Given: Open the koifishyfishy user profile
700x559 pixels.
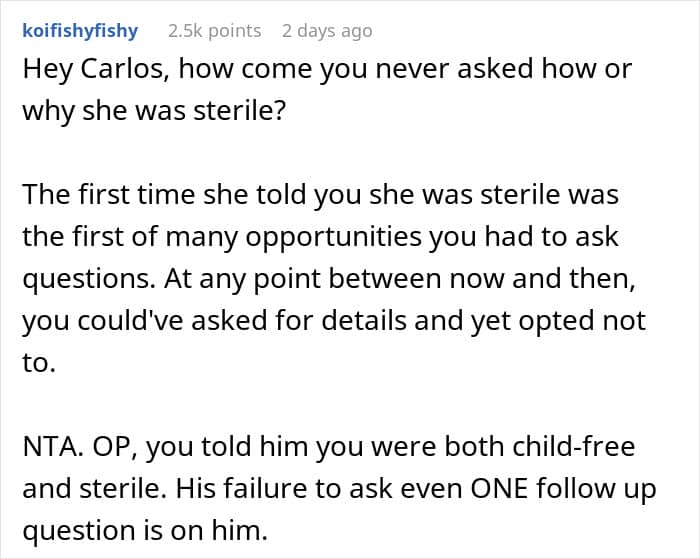Looking at the screenshot, I should pyautogui.click(x=80, y=31).
